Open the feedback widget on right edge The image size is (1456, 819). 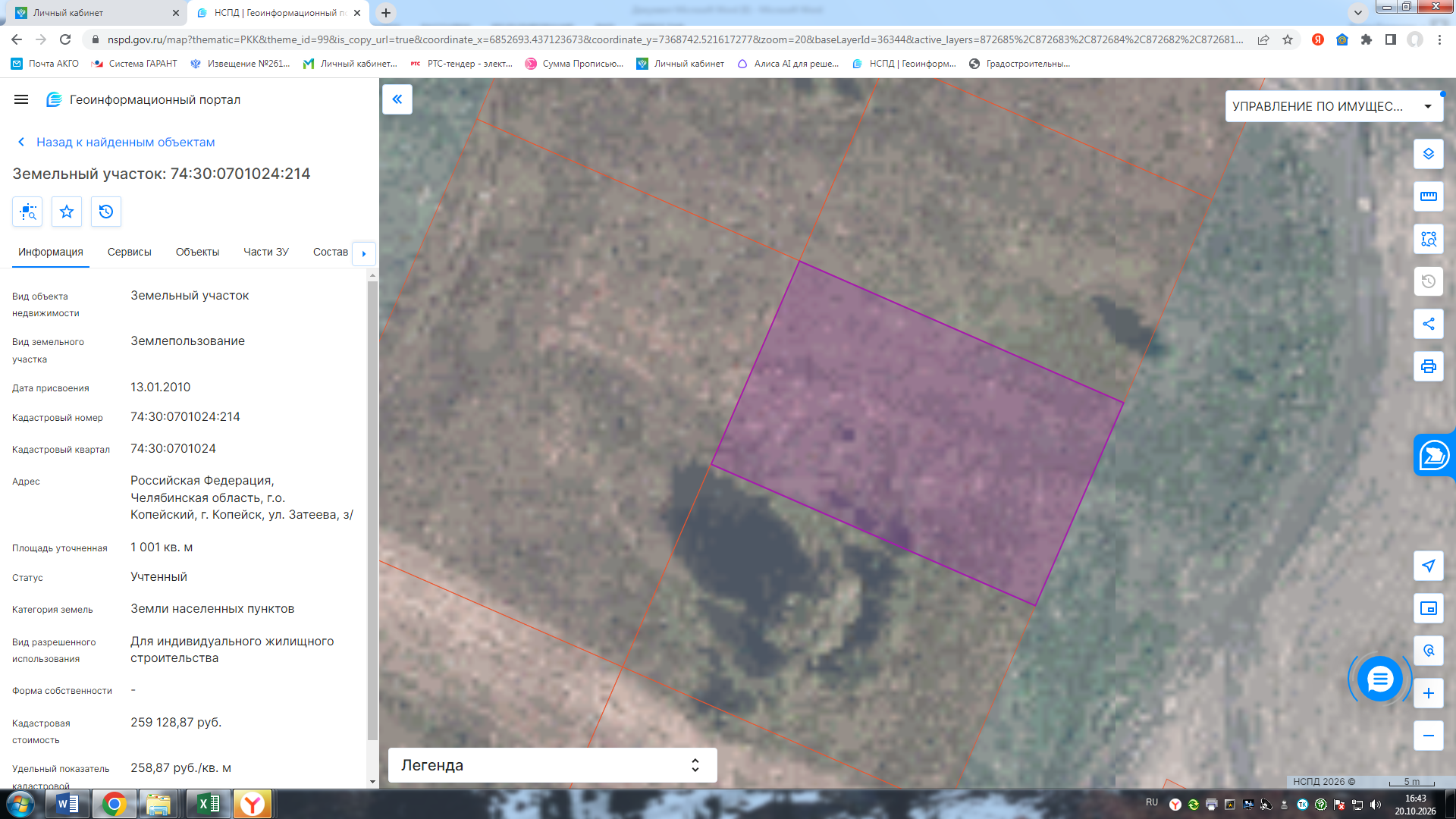click(1434, 456)
